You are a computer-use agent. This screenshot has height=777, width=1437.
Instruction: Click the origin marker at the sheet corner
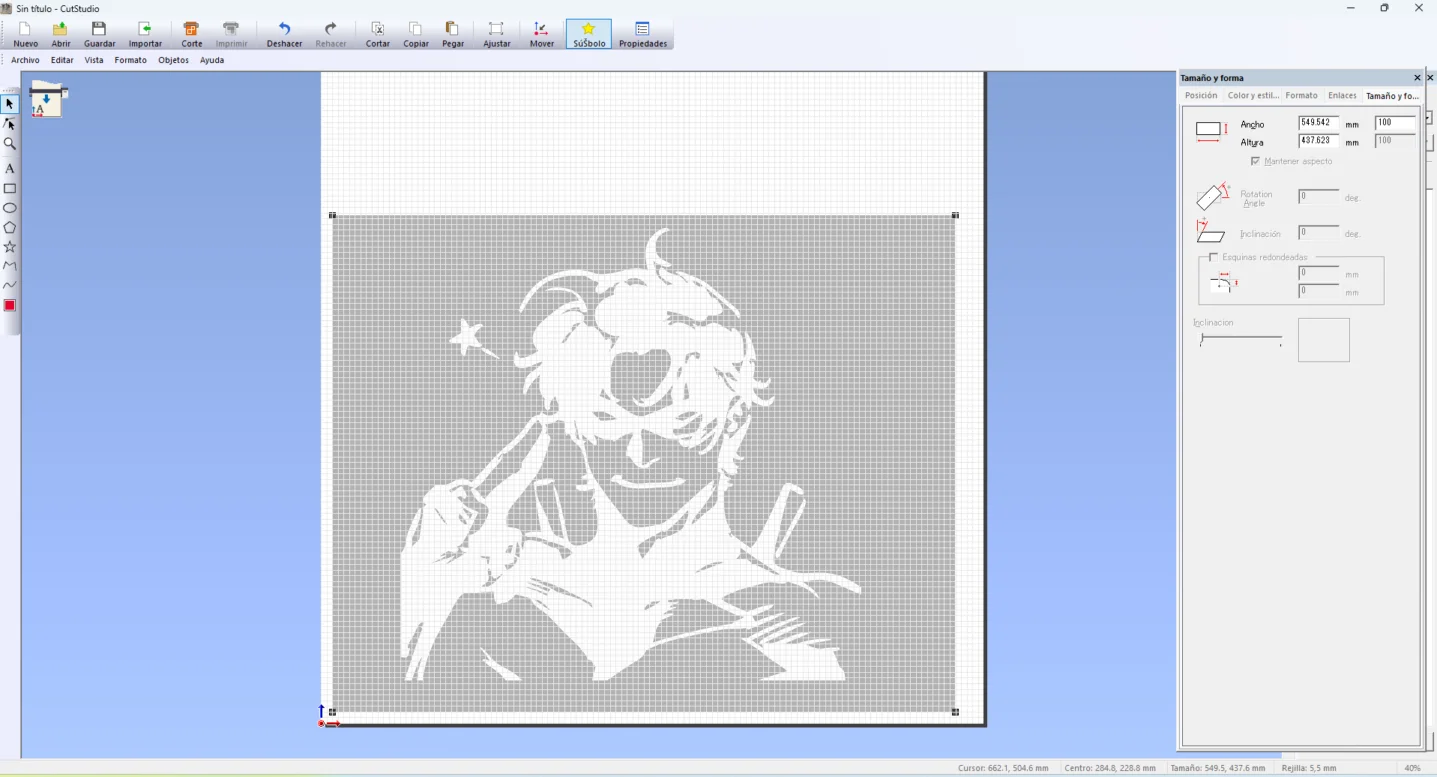(322, 723)
